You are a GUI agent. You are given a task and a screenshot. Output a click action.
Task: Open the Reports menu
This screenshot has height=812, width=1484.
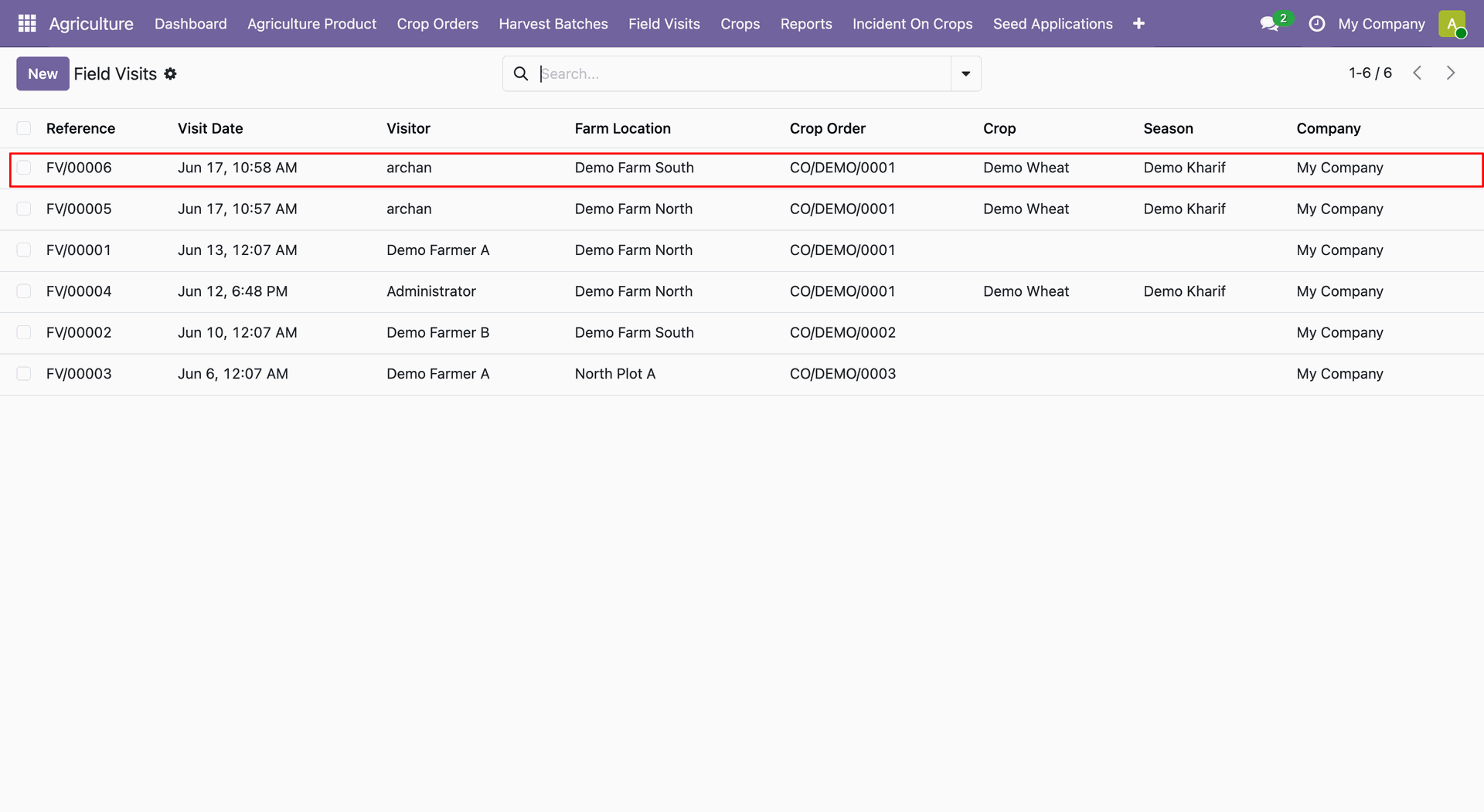[x=806, y=24]
